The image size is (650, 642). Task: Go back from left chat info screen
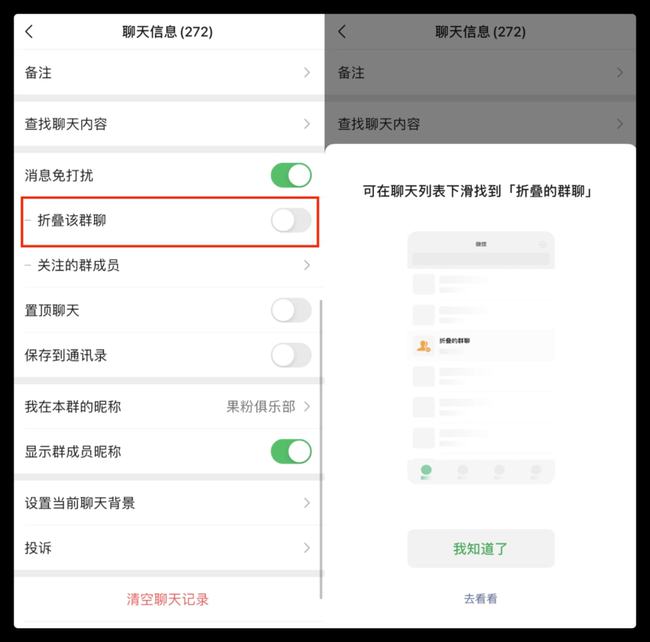coord(29,31)
